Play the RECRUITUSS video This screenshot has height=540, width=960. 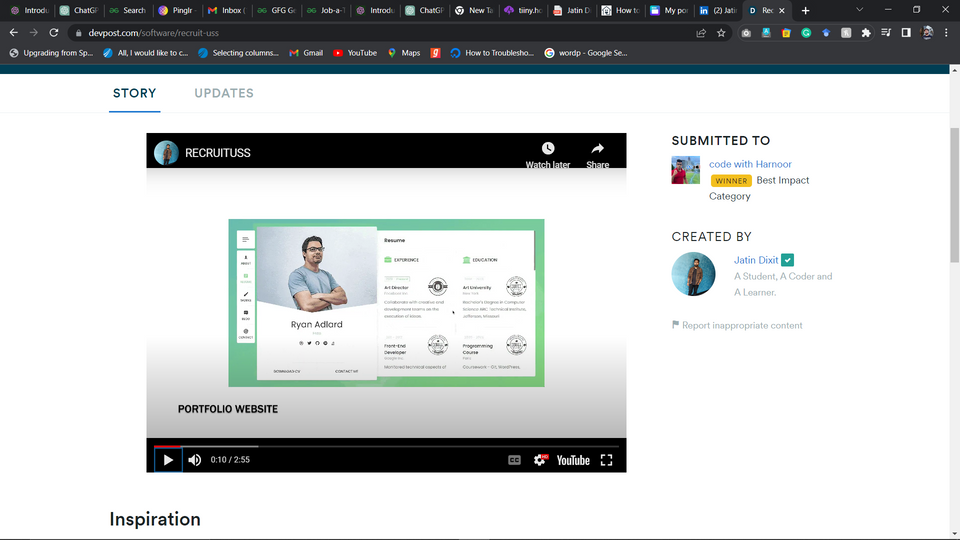(168, 460)
